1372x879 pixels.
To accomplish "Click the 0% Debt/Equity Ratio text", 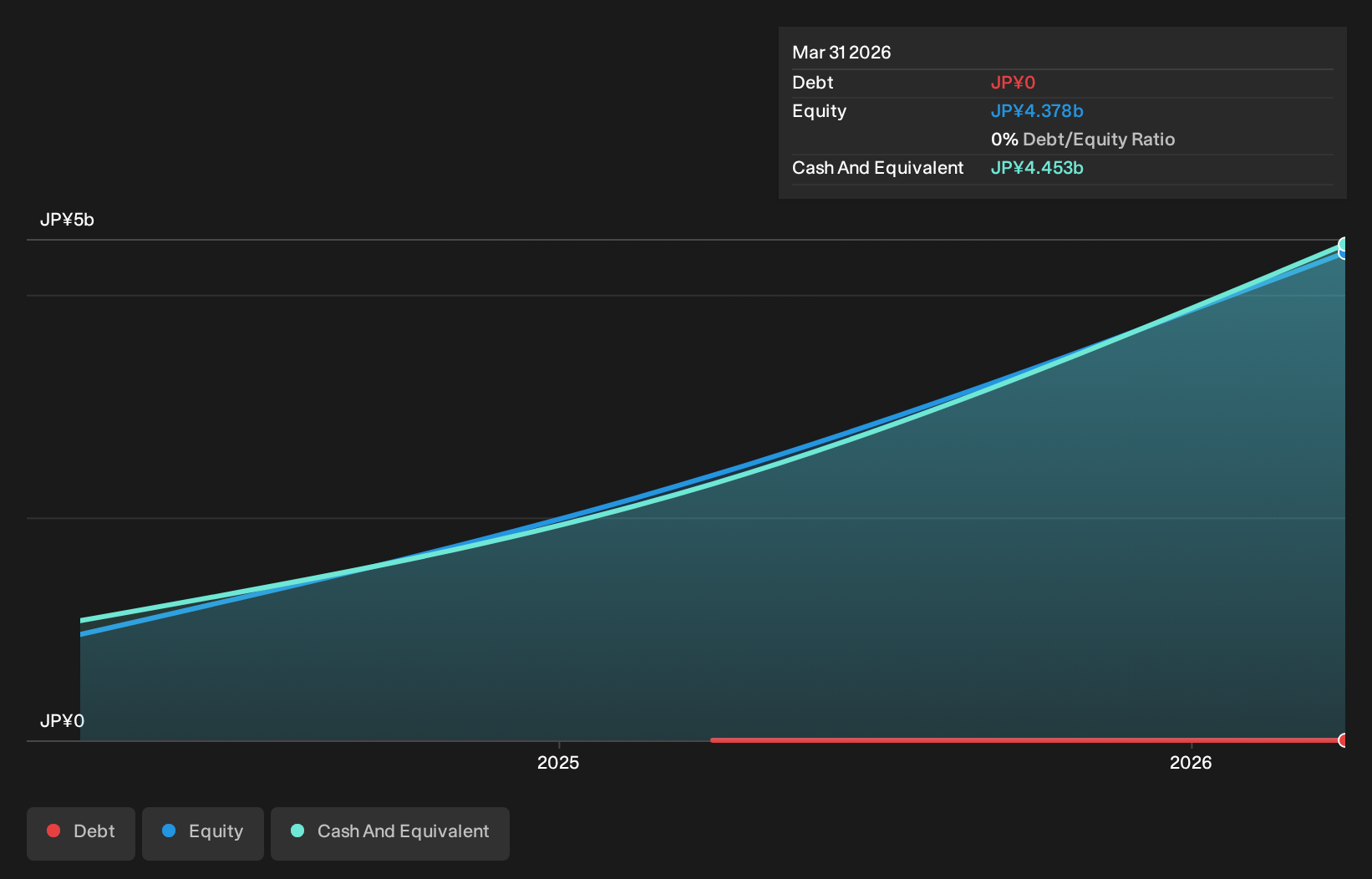I will coord(1083,140).
